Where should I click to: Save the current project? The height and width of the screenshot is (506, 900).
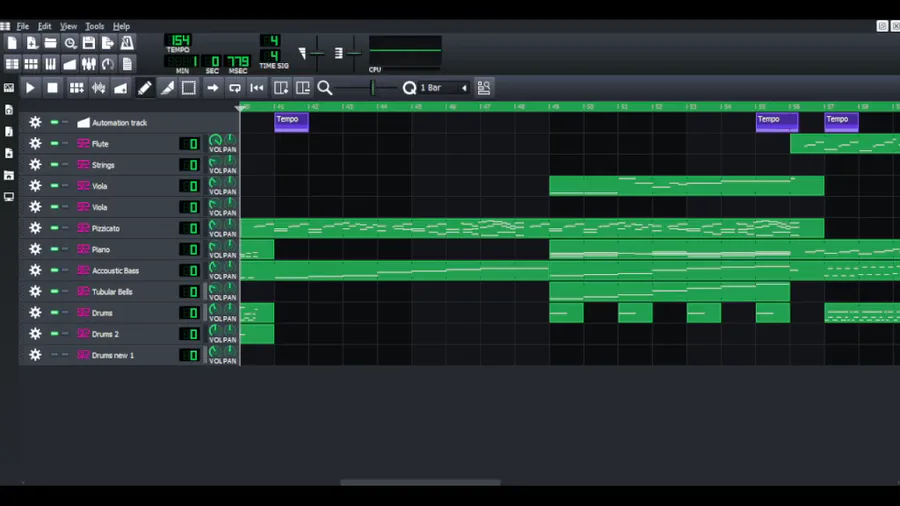coord(89,43)
